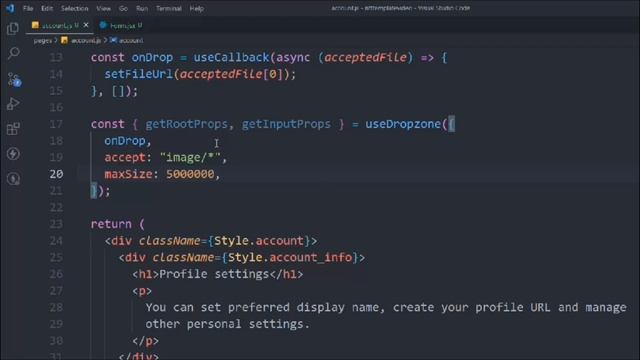This screenshot has height=360, width=640.
Task: Click the pages breadcrumb segment
Action: (42, 41)
